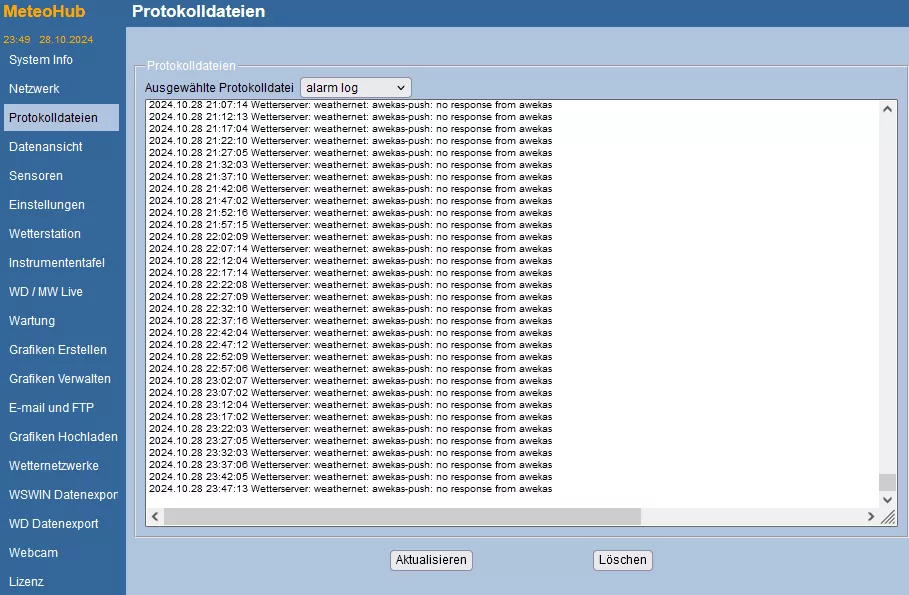Click the Löschen button
The image size is (909, 595).
[623, 560]
